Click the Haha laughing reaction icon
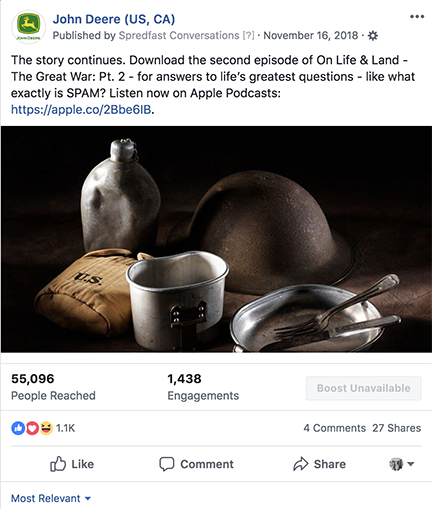 point(46,428)
